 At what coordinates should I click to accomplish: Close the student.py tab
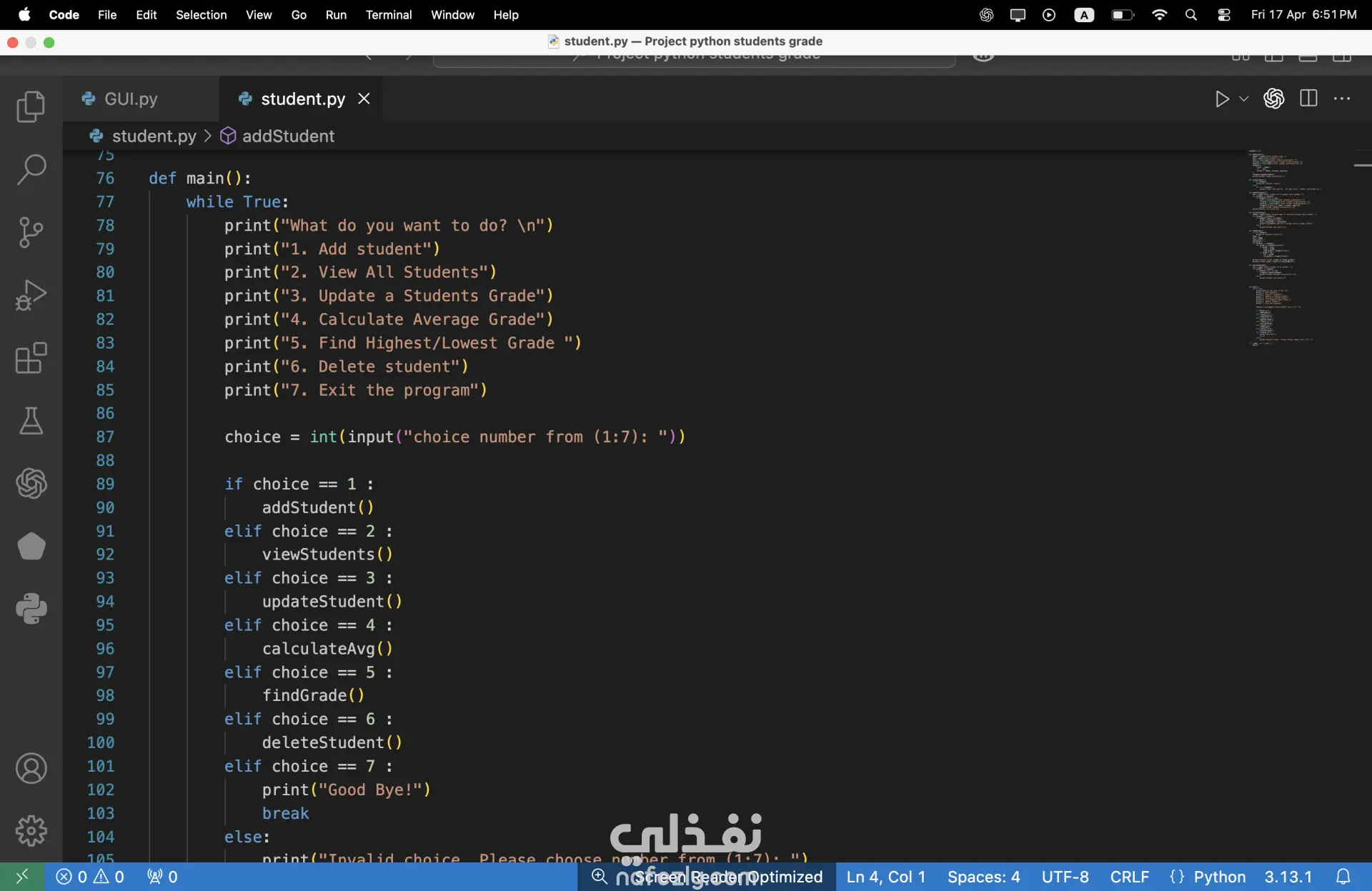tap(364, 99)
